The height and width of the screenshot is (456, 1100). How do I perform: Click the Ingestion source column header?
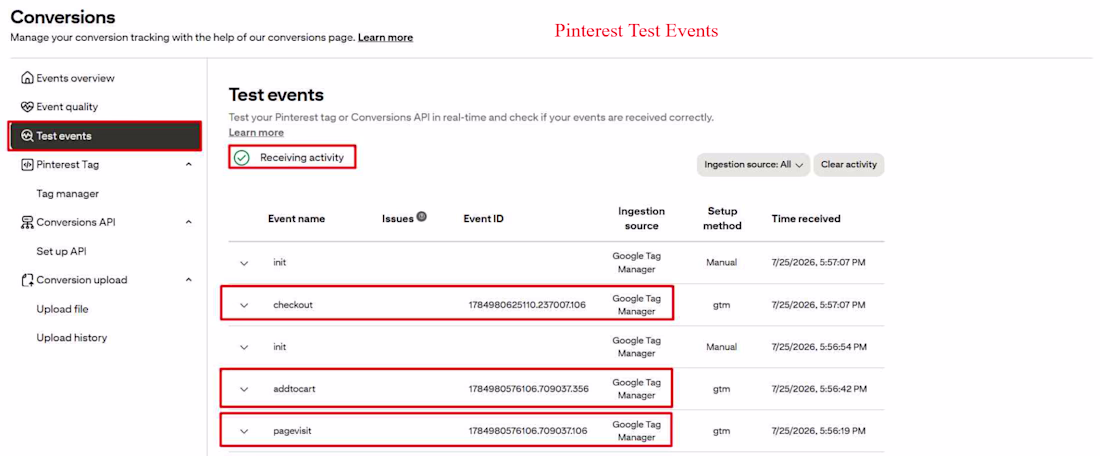coord(641,219)
